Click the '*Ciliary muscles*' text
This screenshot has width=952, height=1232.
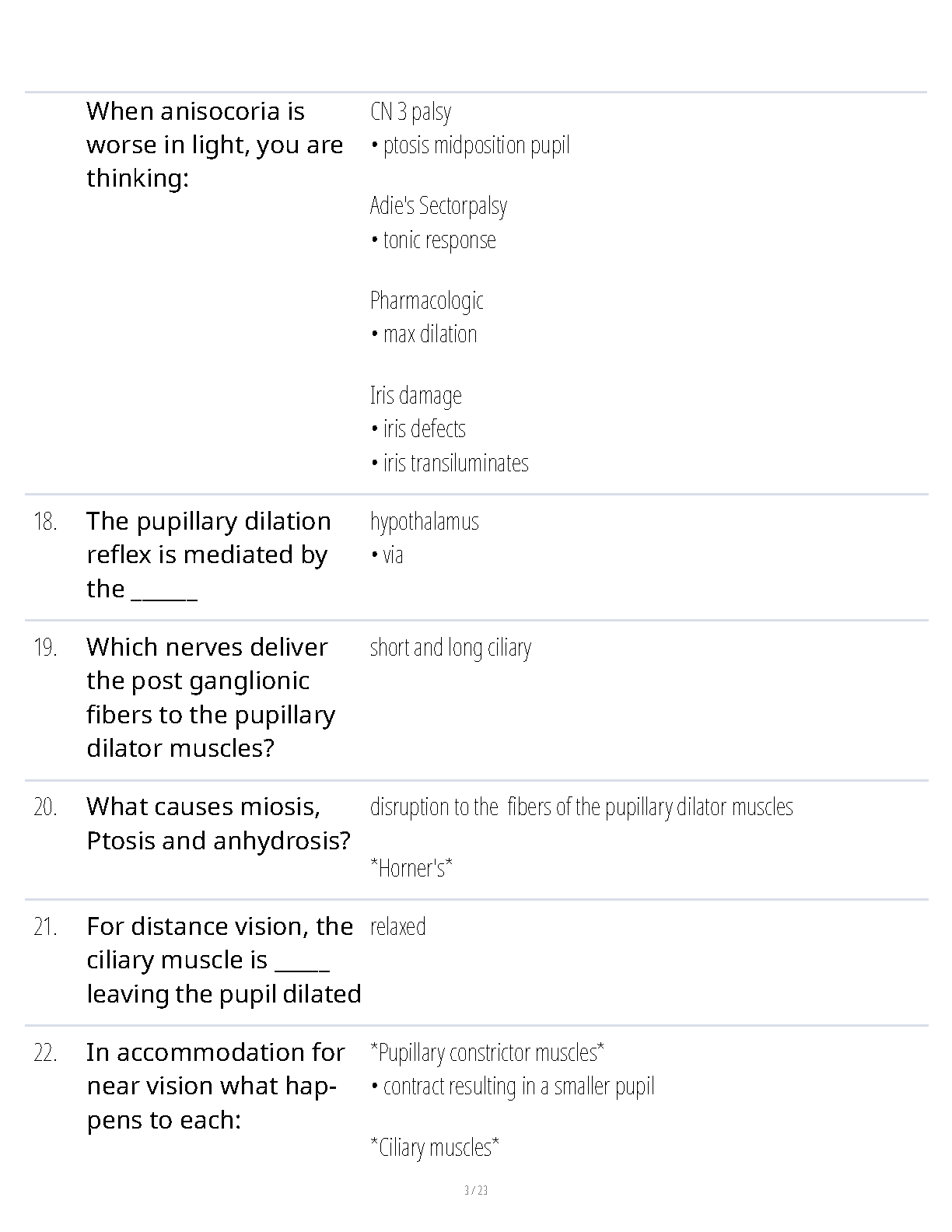point(434,1147)
